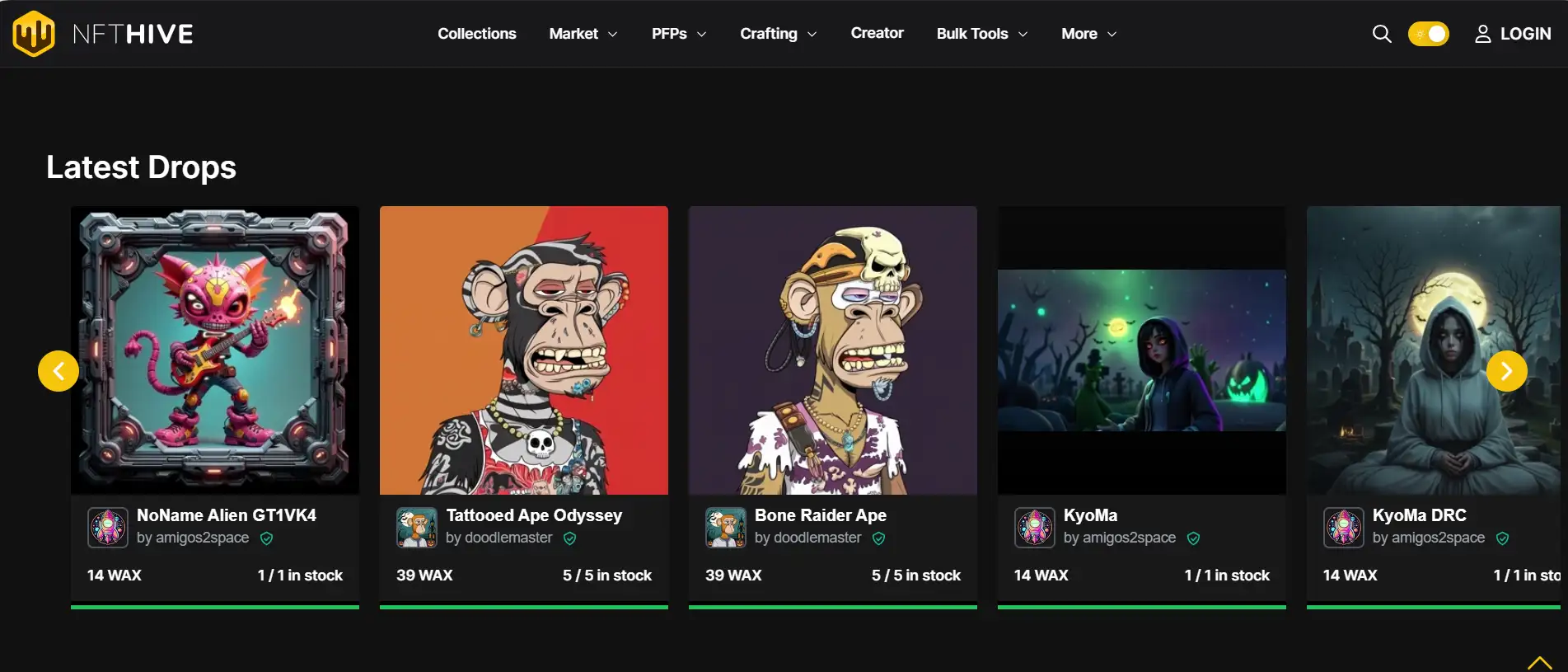The width and height of the screenshot is (1568, 672).
Task: Open the Creator menu item
Action: tap(877, 33)
